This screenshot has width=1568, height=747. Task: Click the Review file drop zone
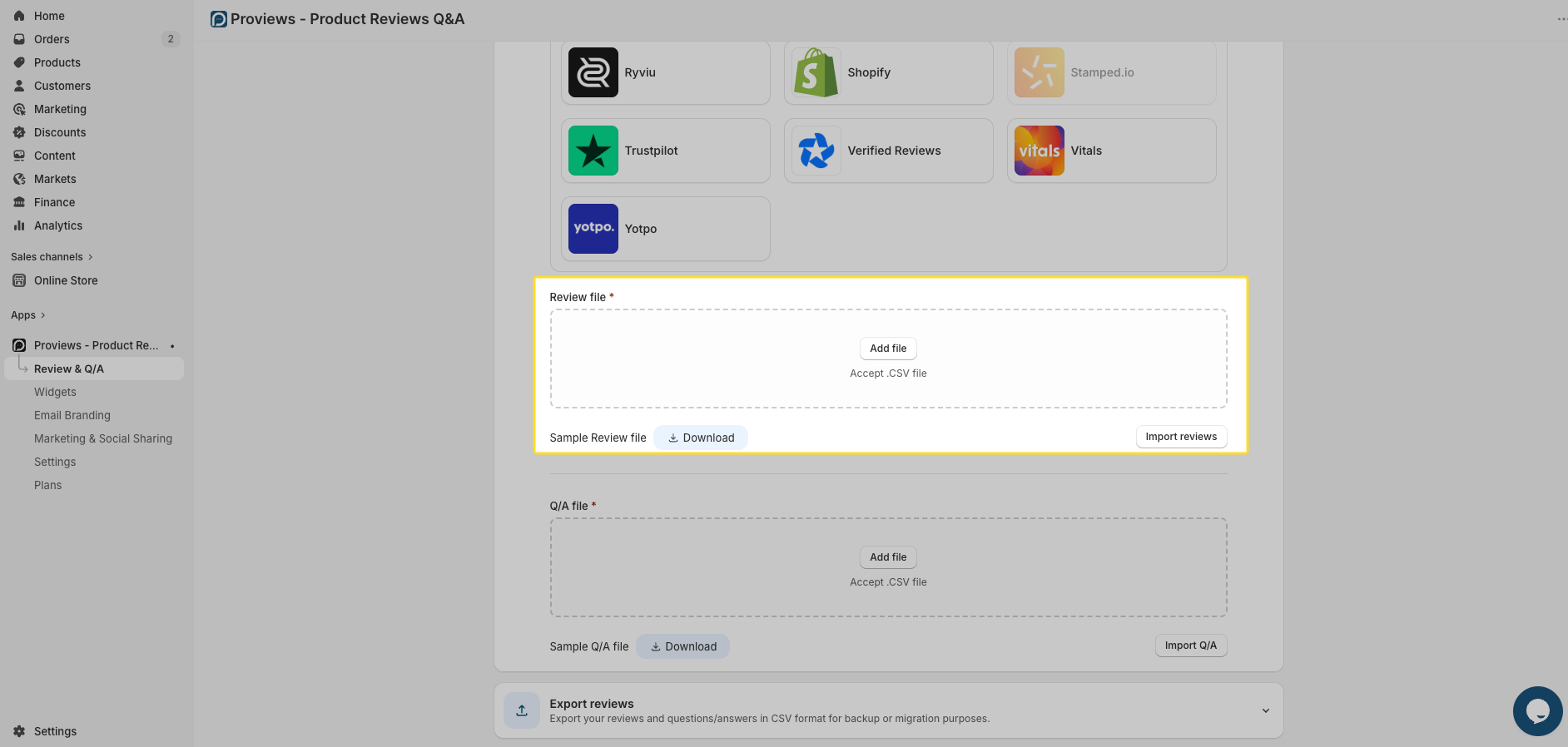(x=888, y=359)
